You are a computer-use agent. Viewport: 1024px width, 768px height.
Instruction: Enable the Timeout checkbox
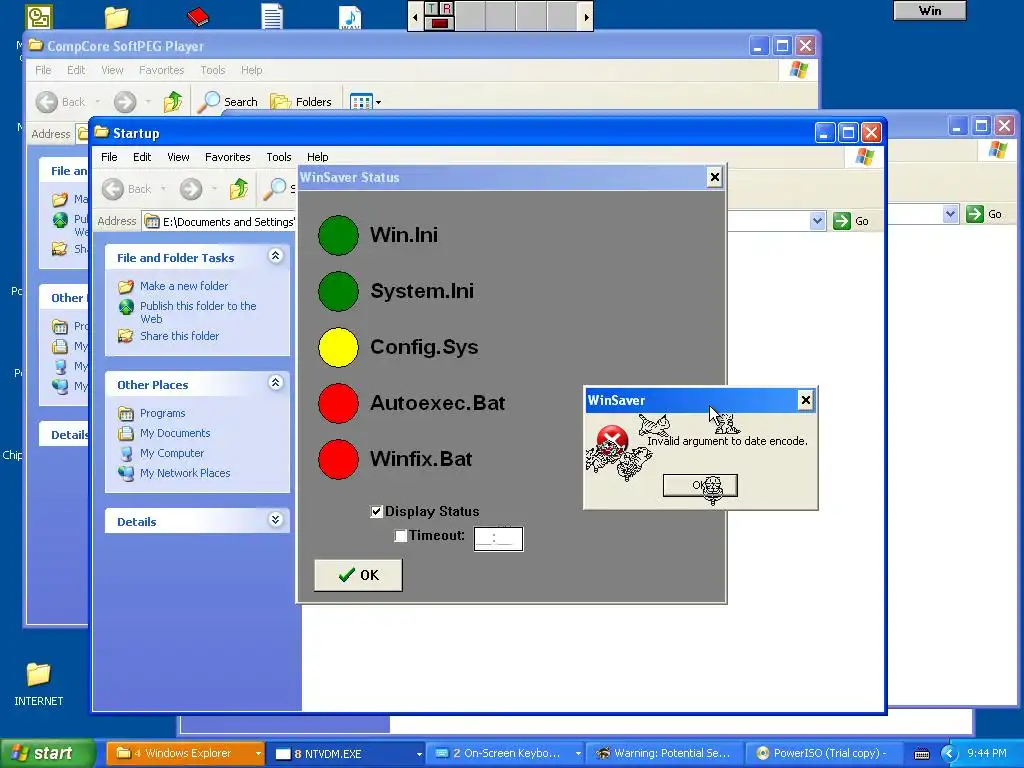pos(400,536)
